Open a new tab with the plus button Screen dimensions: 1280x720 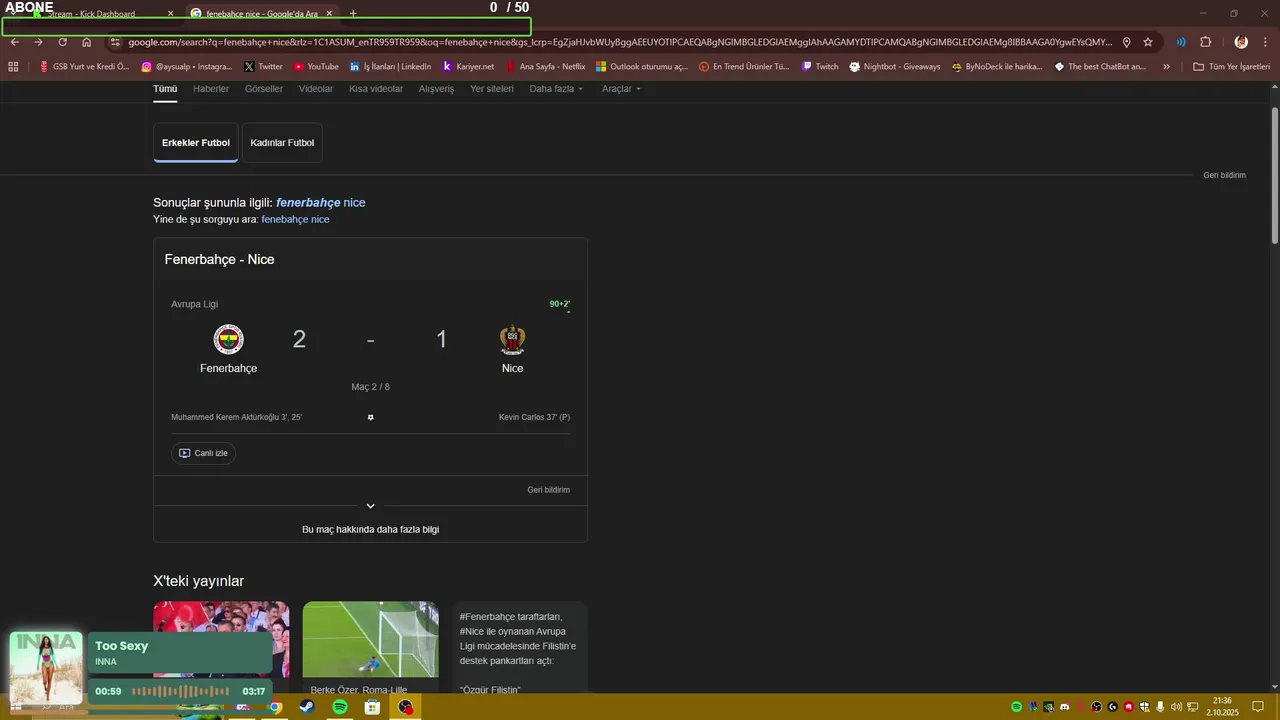tap(353, 14)
